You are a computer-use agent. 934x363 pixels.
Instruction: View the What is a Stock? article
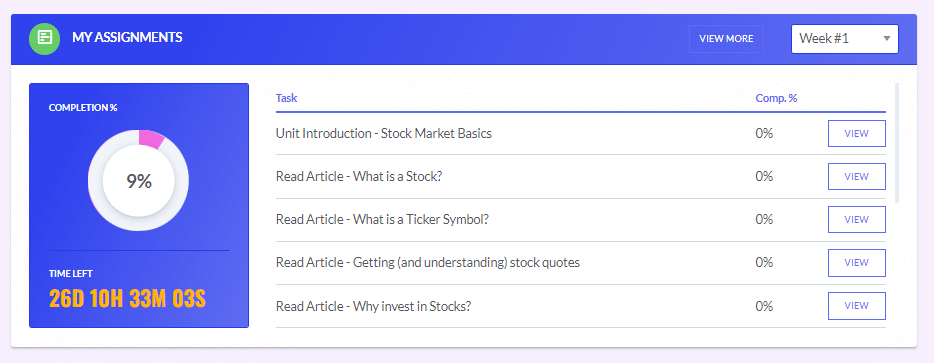[857, 176]
